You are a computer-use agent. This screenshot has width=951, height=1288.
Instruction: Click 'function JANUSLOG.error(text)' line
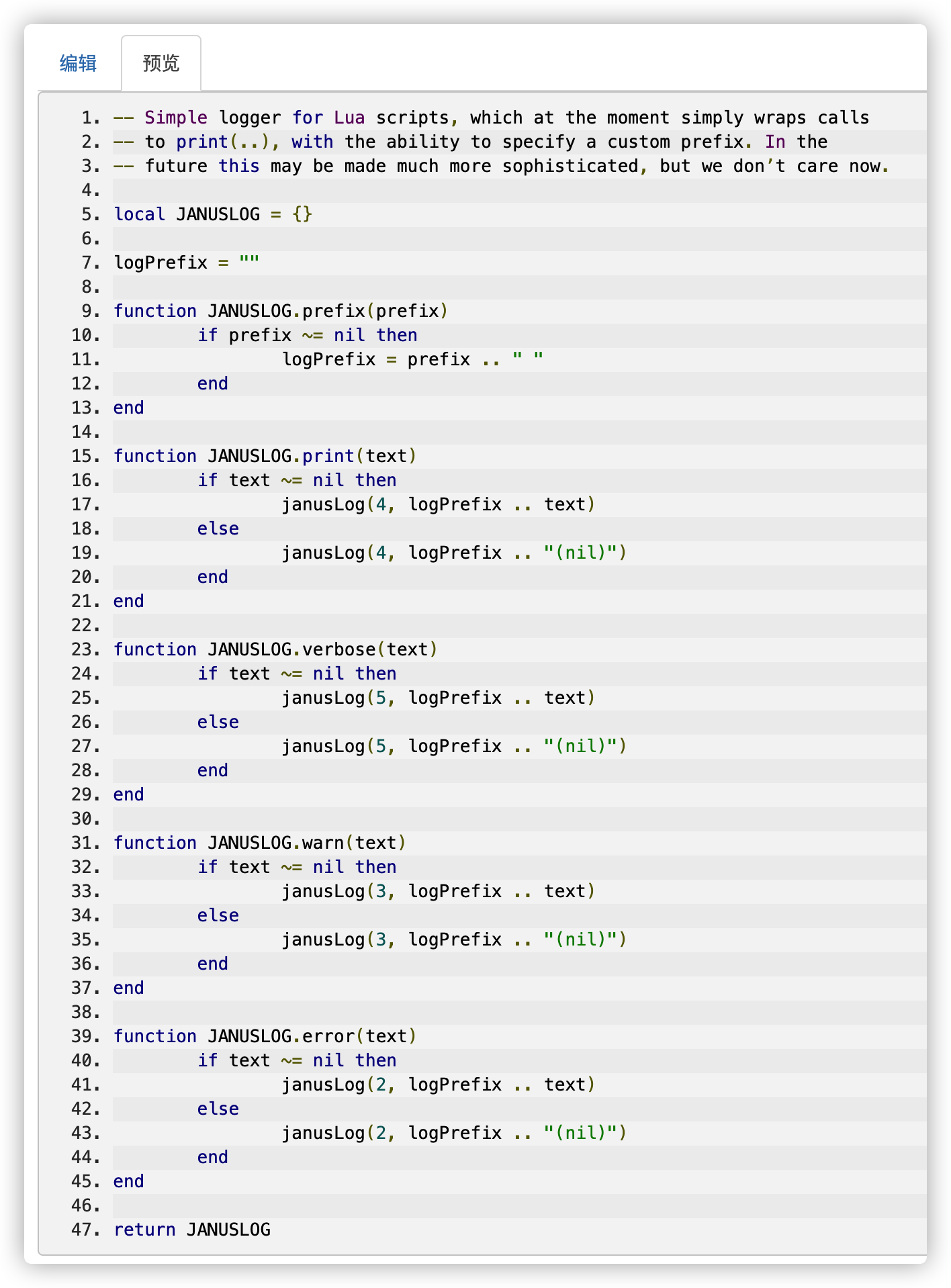point(265,1036)
